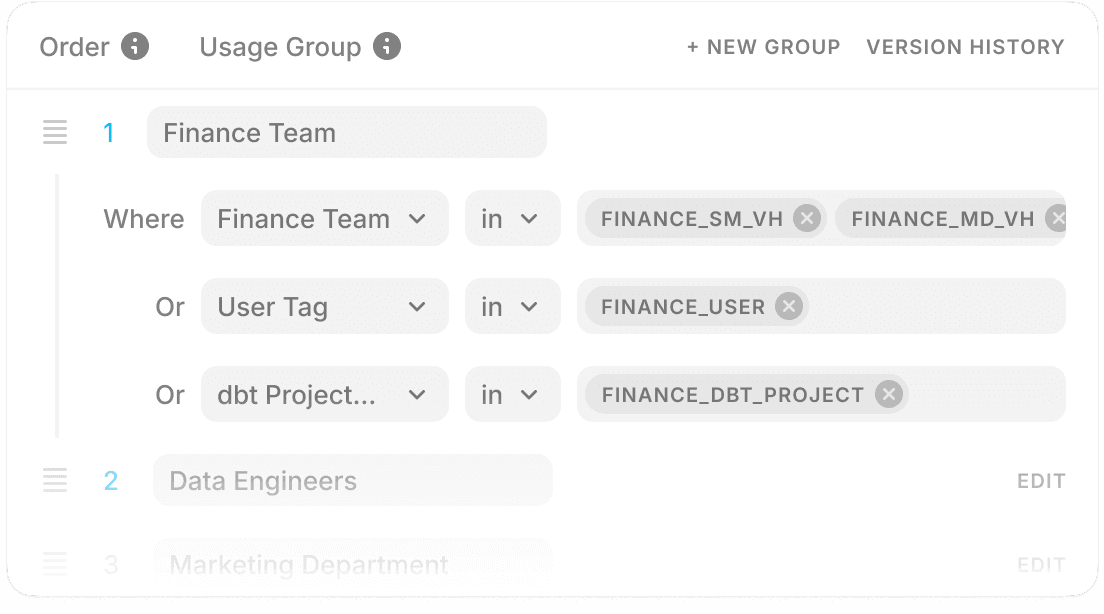
Task: Click EDIT for Data Engineers group
Action: (1041, 481)
